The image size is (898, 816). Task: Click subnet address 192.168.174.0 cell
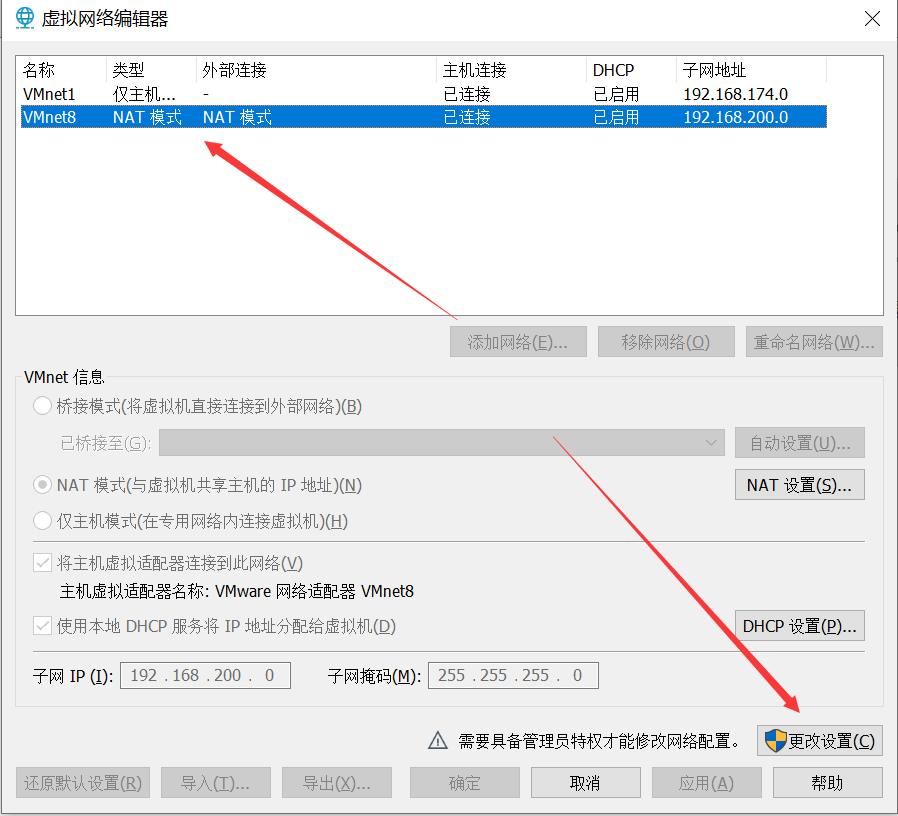[735, 94]
